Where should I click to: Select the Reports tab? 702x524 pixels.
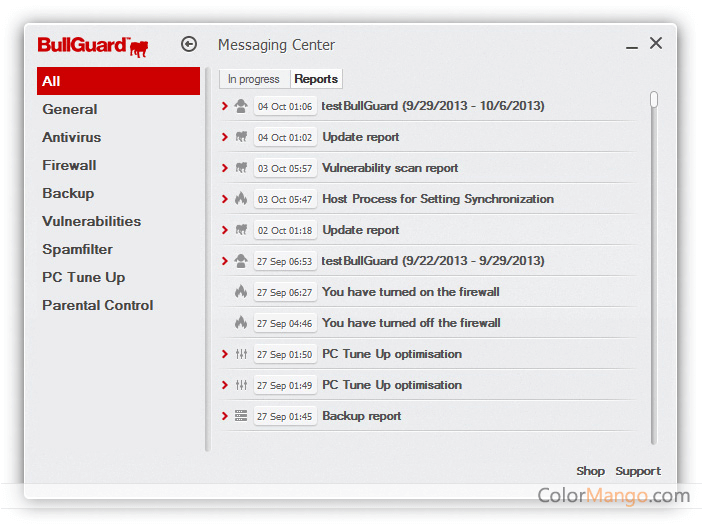316,79
